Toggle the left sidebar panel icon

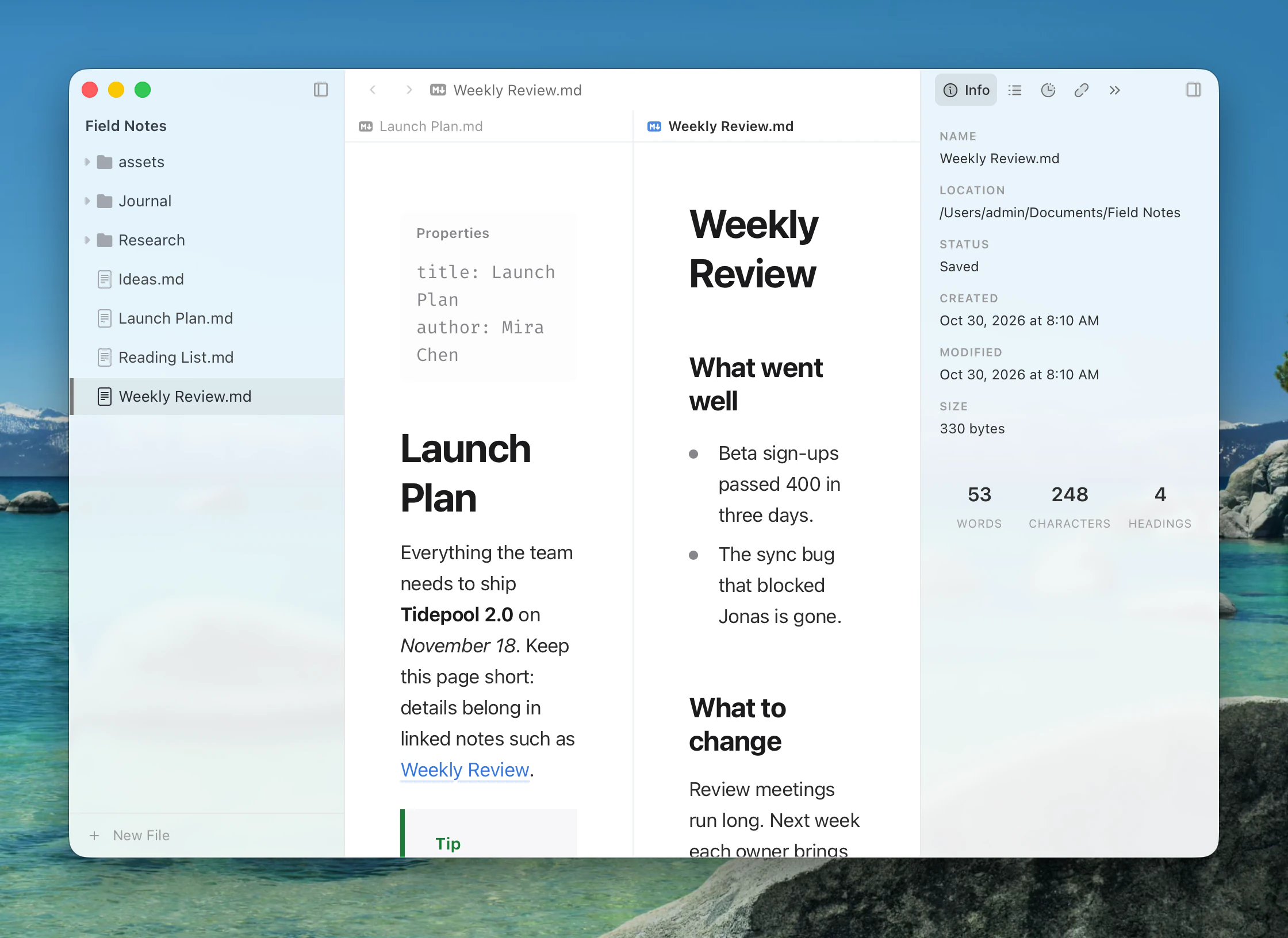pos(321,90)
